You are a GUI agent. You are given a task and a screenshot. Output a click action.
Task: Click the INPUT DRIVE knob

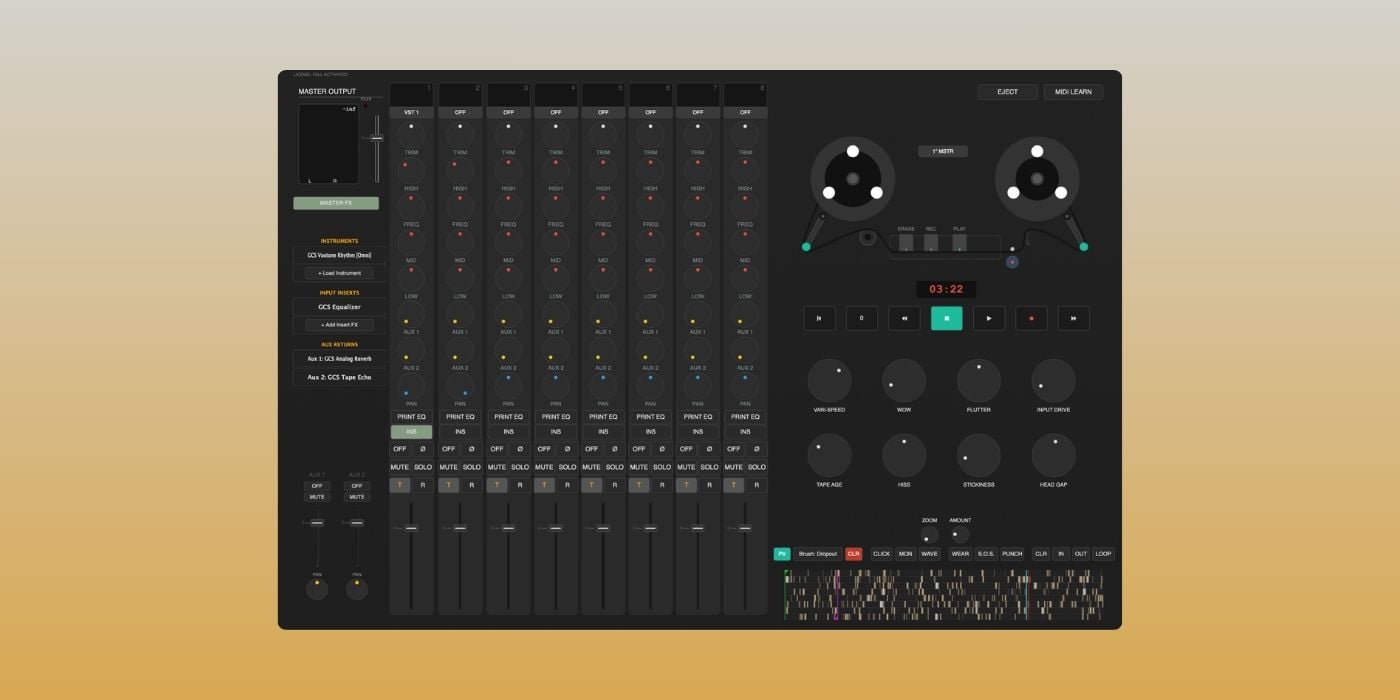pyautogui.click(x=1054, y=381)
